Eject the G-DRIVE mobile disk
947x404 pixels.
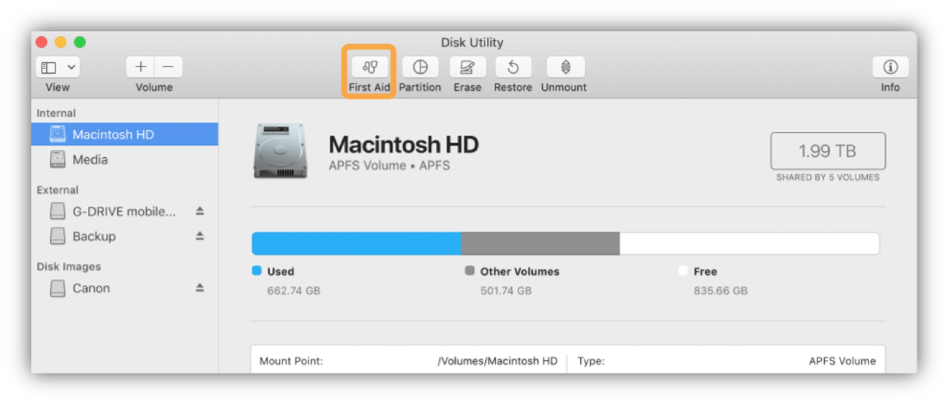point(199,211)
